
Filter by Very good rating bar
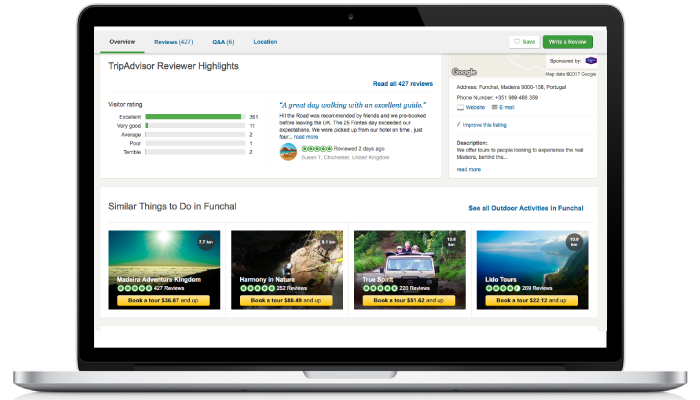coord(195,125)
